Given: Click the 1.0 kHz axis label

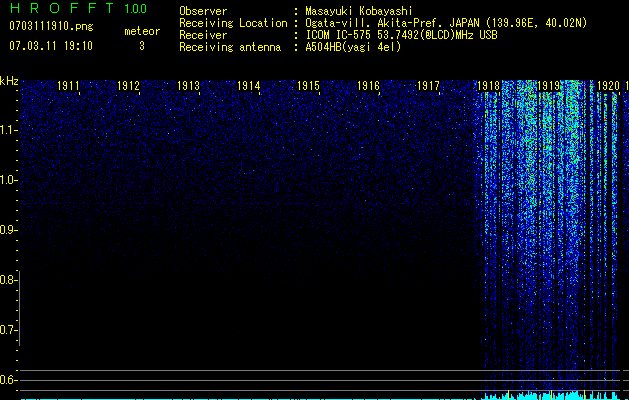Looking at the screenshot, I should pos(8,180).
